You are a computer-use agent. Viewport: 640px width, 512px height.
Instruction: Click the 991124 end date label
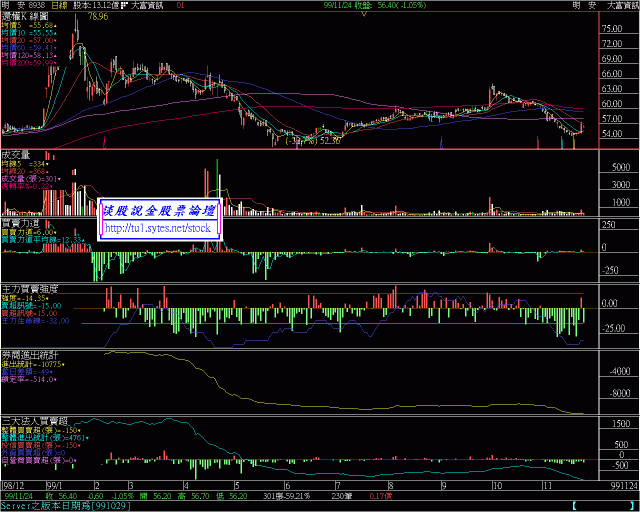(x=624, y=486)
